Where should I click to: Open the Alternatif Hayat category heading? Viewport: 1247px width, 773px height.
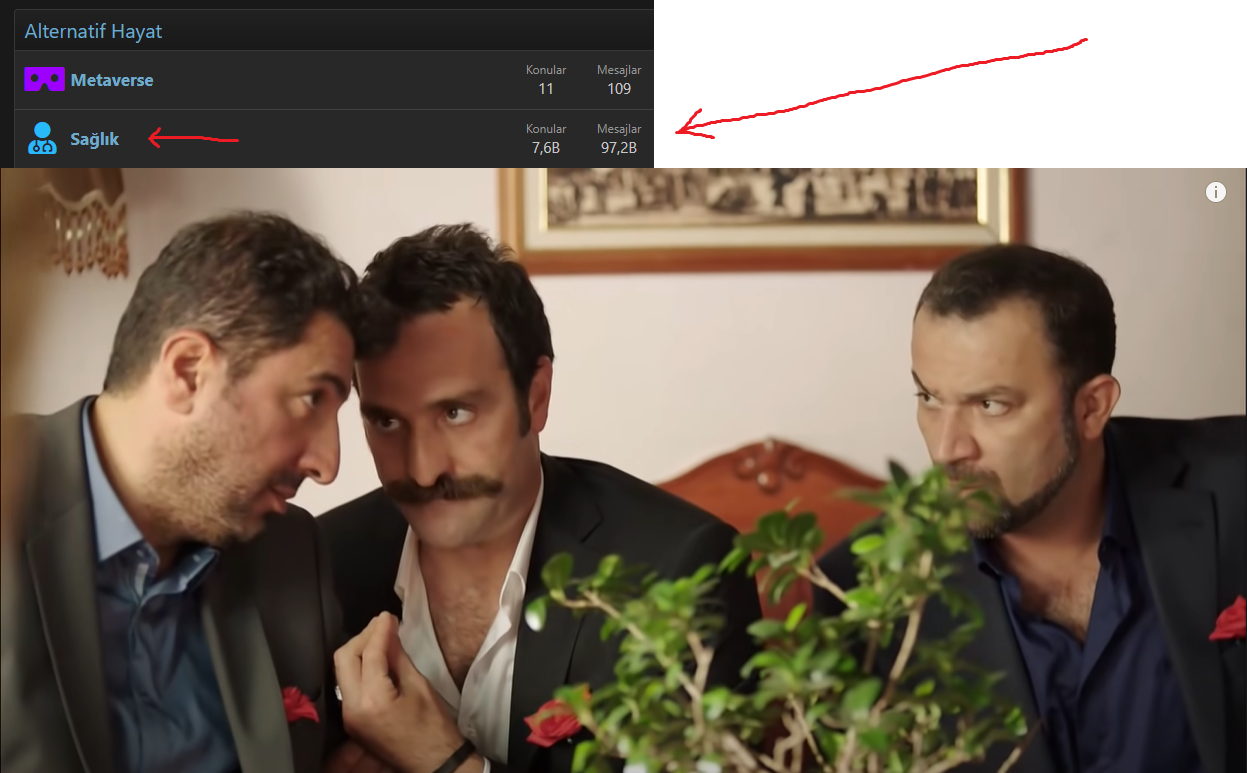pos(93,31)
